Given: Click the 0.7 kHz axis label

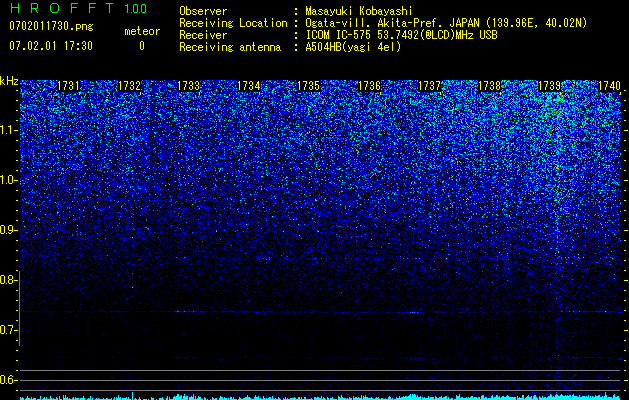Looking at the screenshot, I should [x=9, y=330].
